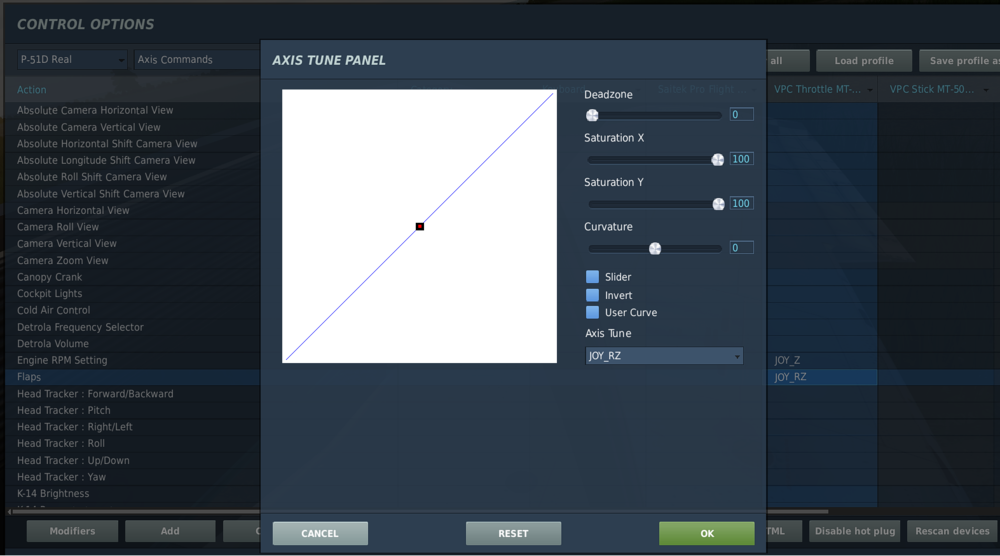Click the Saturation Y slider knob
This screenshot has width=1000, height=556.
718,204
